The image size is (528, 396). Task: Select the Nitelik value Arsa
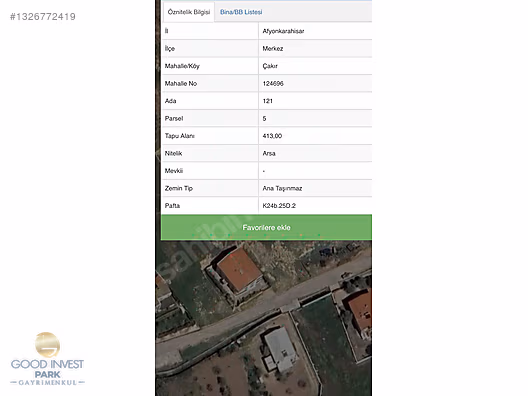(269, 154)
